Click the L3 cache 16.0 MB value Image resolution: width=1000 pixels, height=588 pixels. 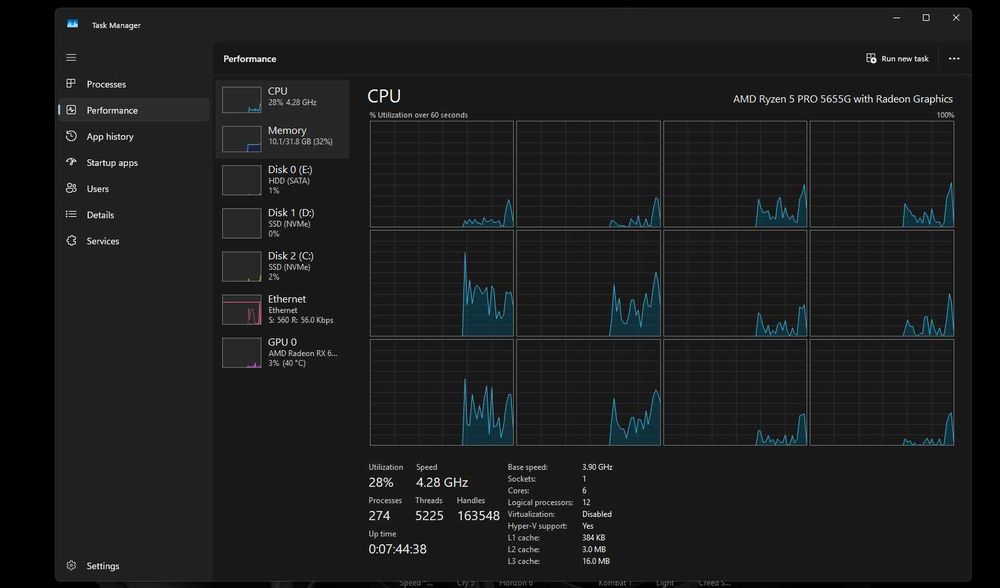pos(596,561)
